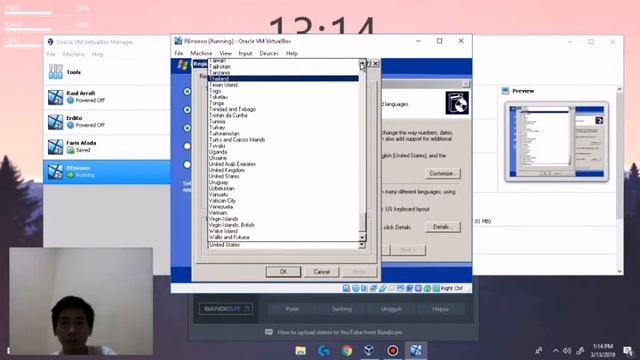Click the audio indicator in VM status bar
The height and width of the screenshot is (360, 640).
364,288
